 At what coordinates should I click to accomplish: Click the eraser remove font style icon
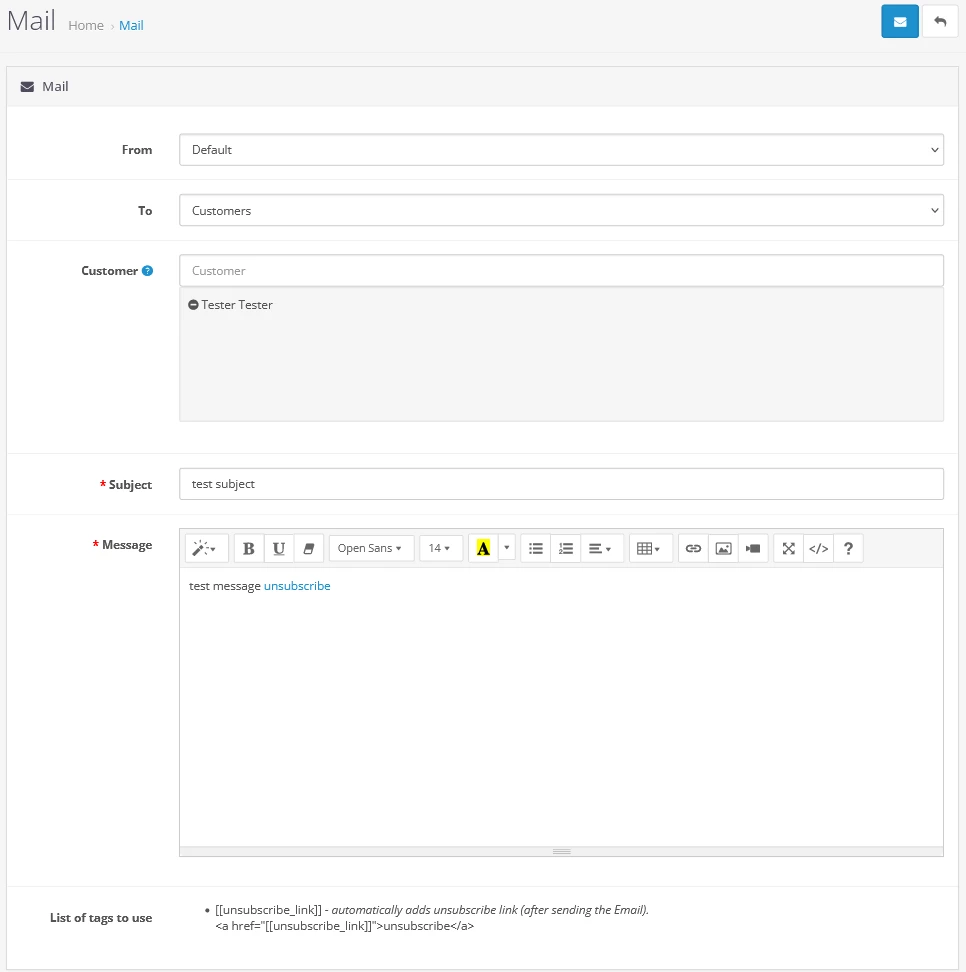pyautogui.click(x=309, y=548)
